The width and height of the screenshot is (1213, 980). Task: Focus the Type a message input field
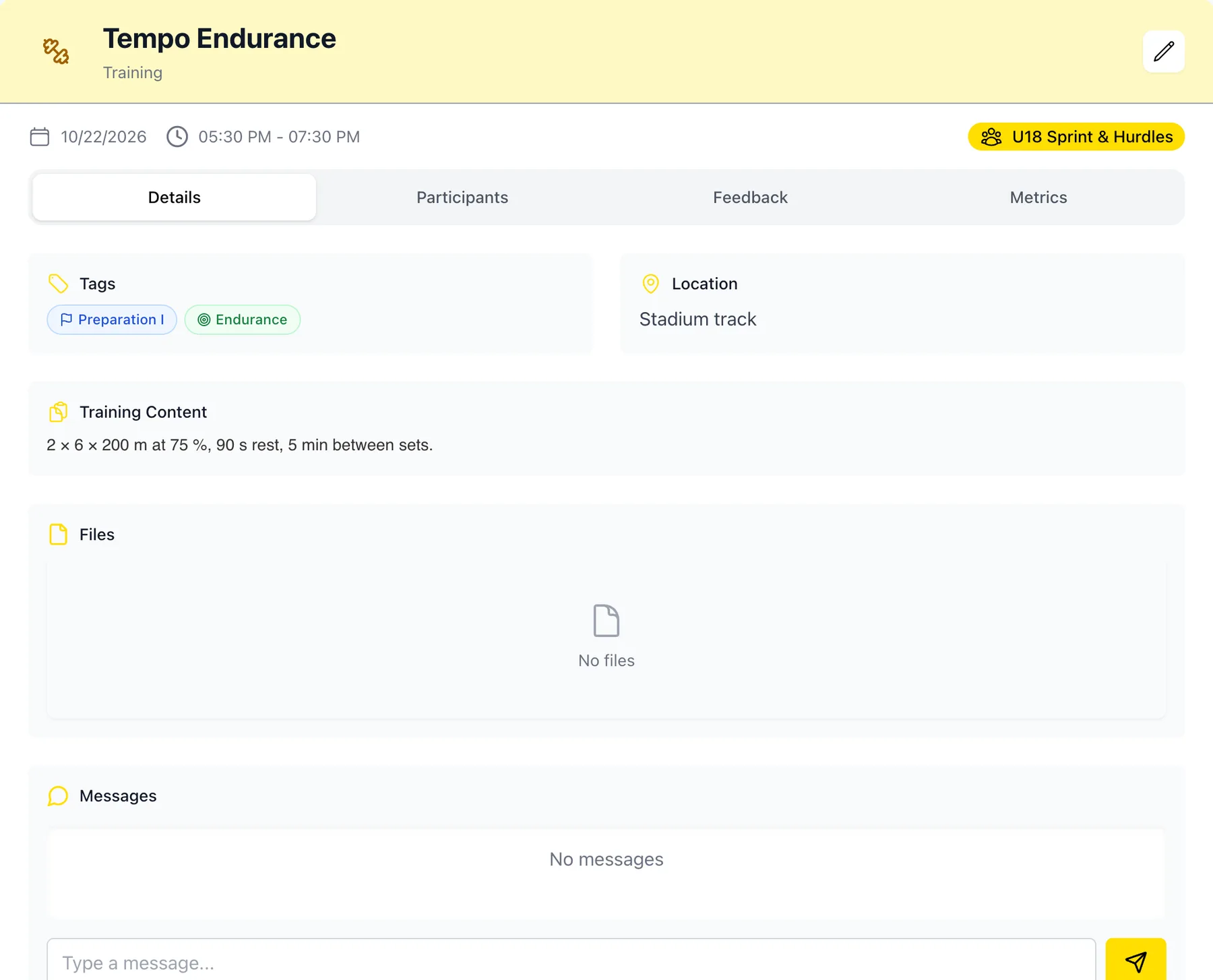click(571, 960)
